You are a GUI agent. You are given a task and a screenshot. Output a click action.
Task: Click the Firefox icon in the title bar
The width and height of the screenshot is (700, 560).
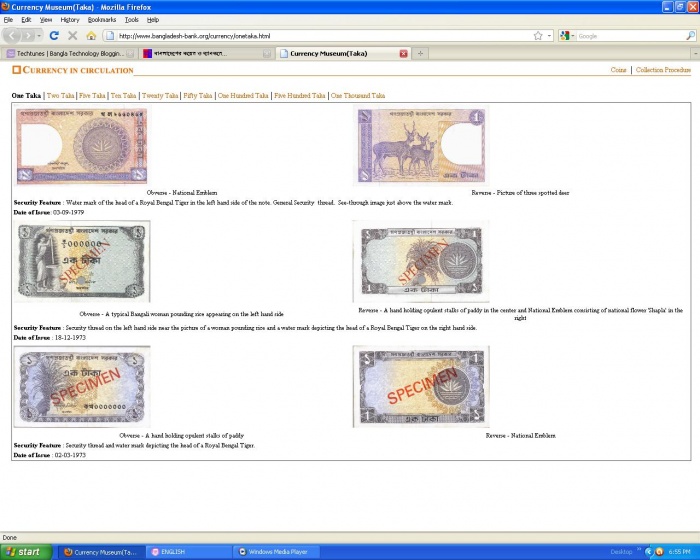5,7
